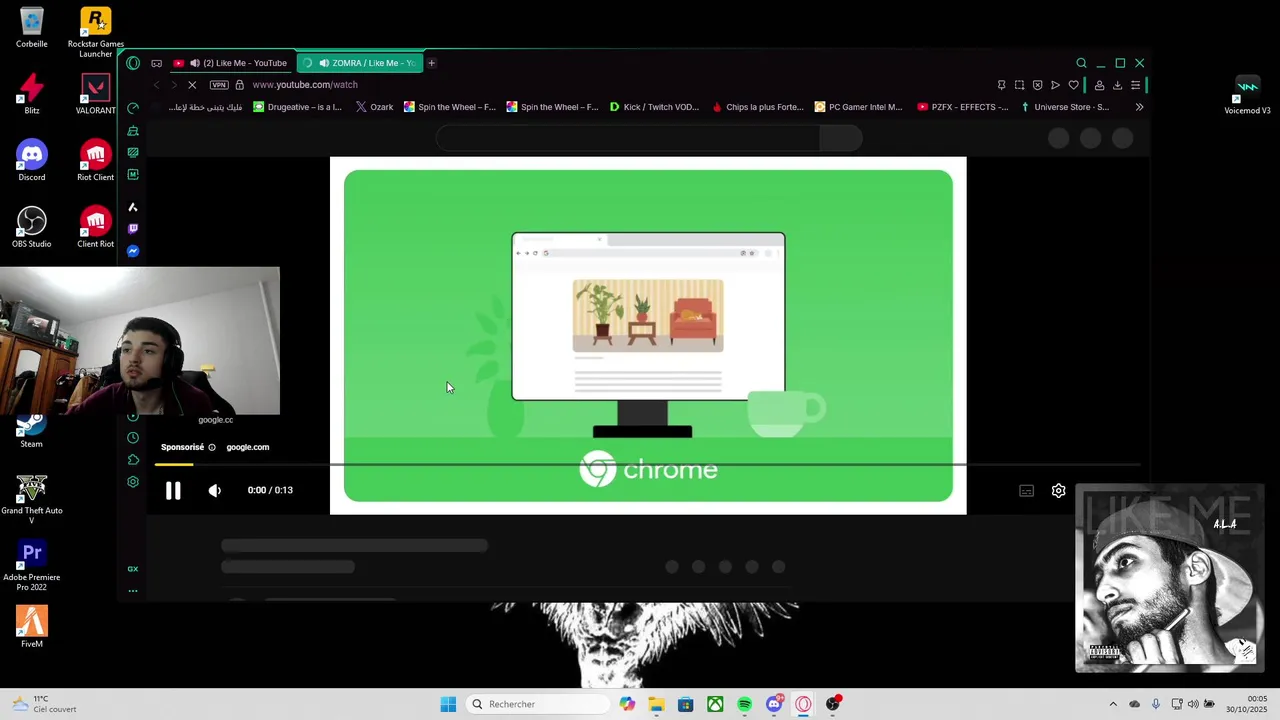1280x720 pixels.
Task: Click the GX Corner sidebar icon
Action: pyautogui.click(x=133, y=569)
